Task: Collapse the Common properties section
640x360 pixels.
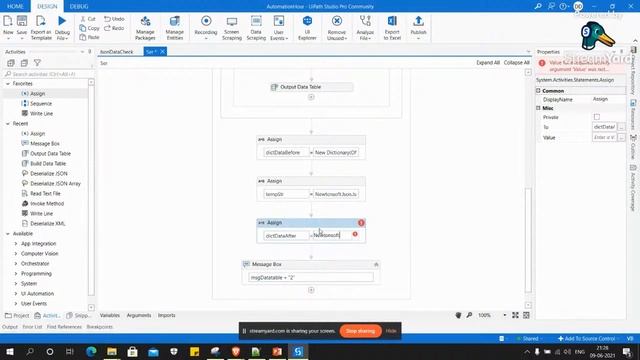Action: click(x=538, y=91)
